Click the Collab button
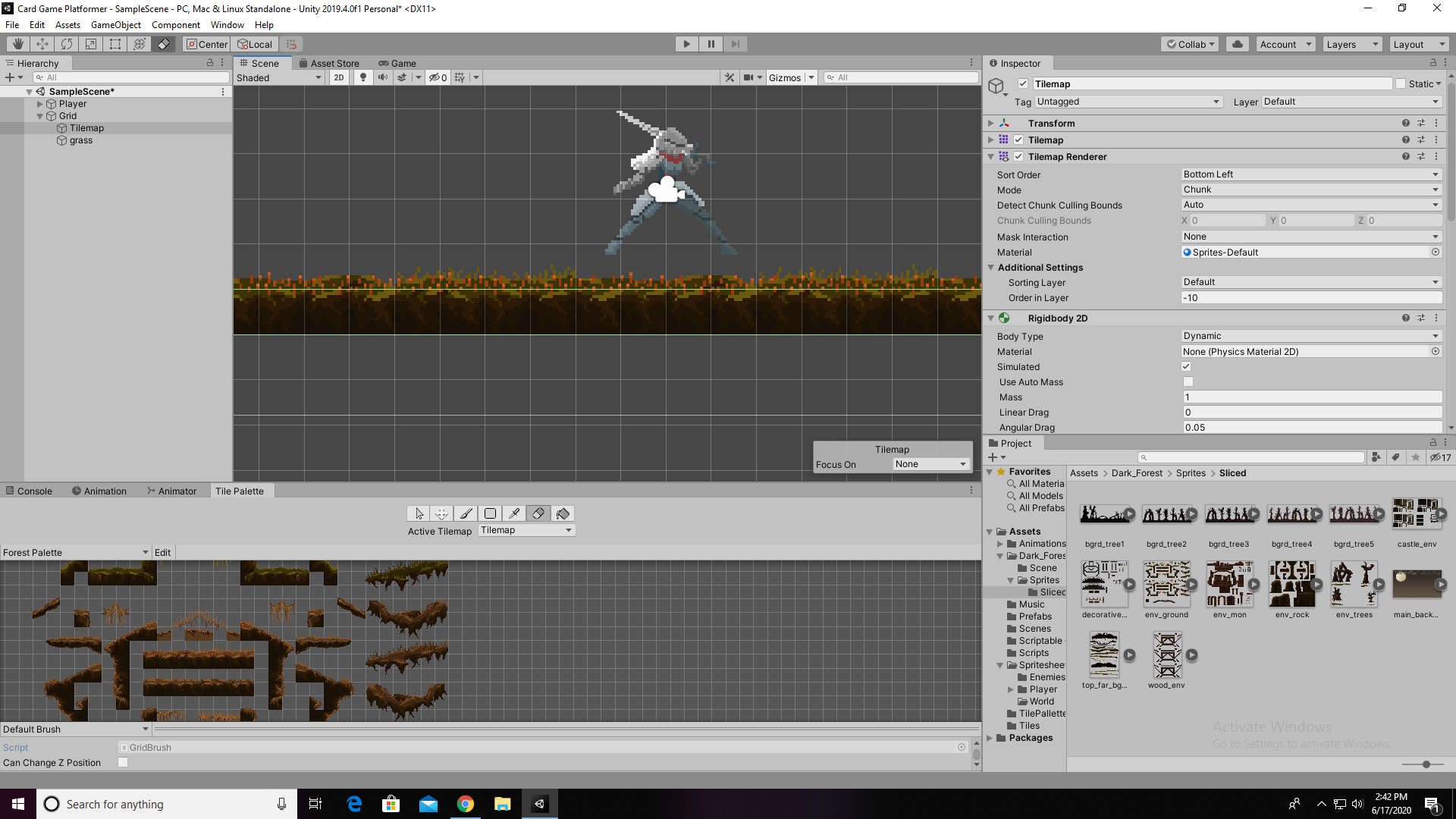Screen dimensions: 1456x819 1190,44
